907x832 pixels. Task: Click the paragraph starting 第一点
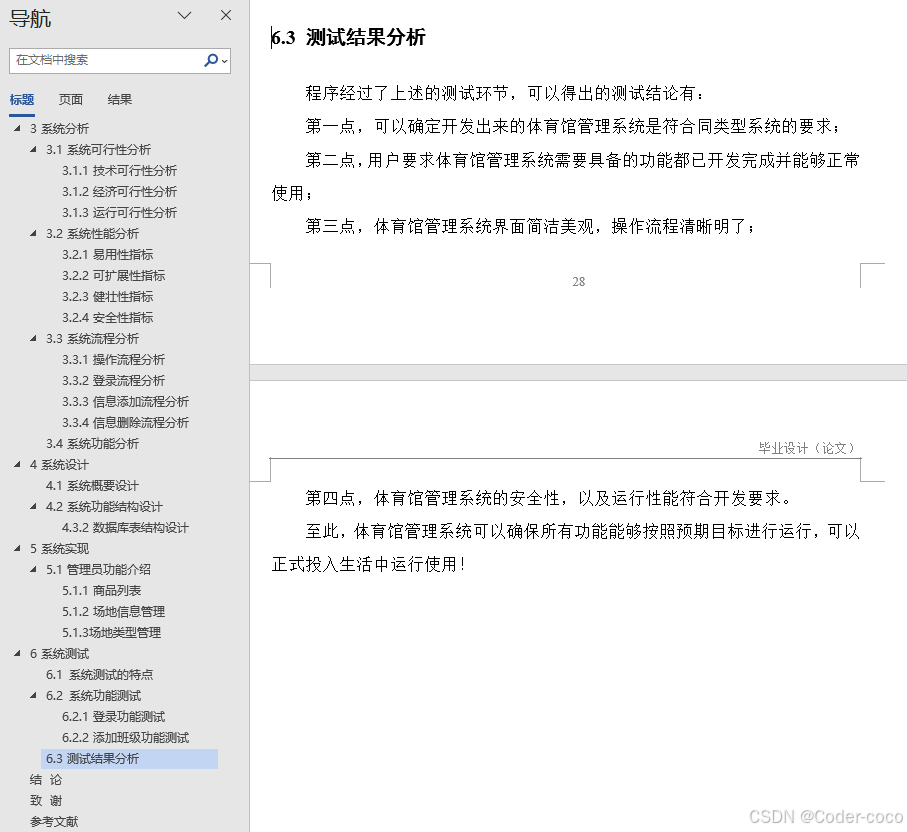[573, 126]
